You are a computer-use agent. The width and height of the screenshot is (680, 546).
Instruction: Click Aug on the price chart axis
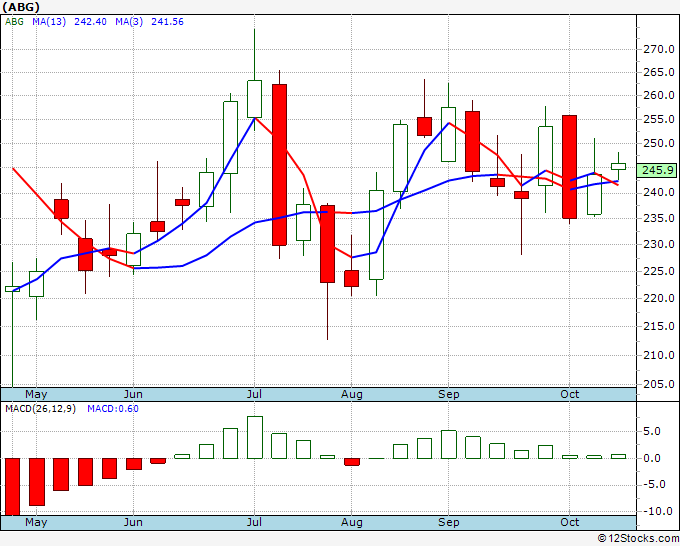(x=352, y=394)
